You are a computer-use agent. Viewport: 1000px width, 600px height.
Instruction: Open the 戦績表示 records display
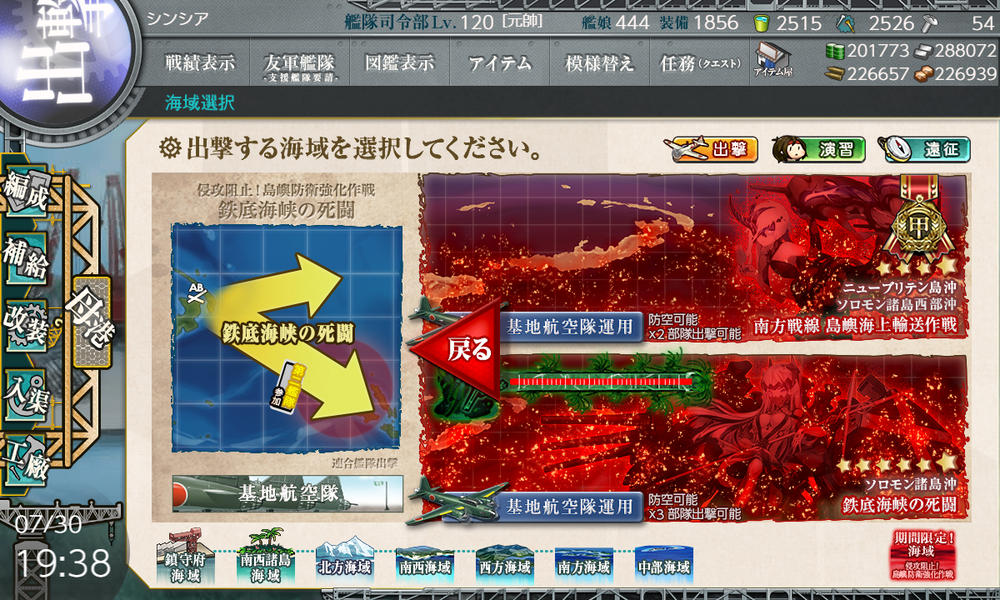[200, 62]
